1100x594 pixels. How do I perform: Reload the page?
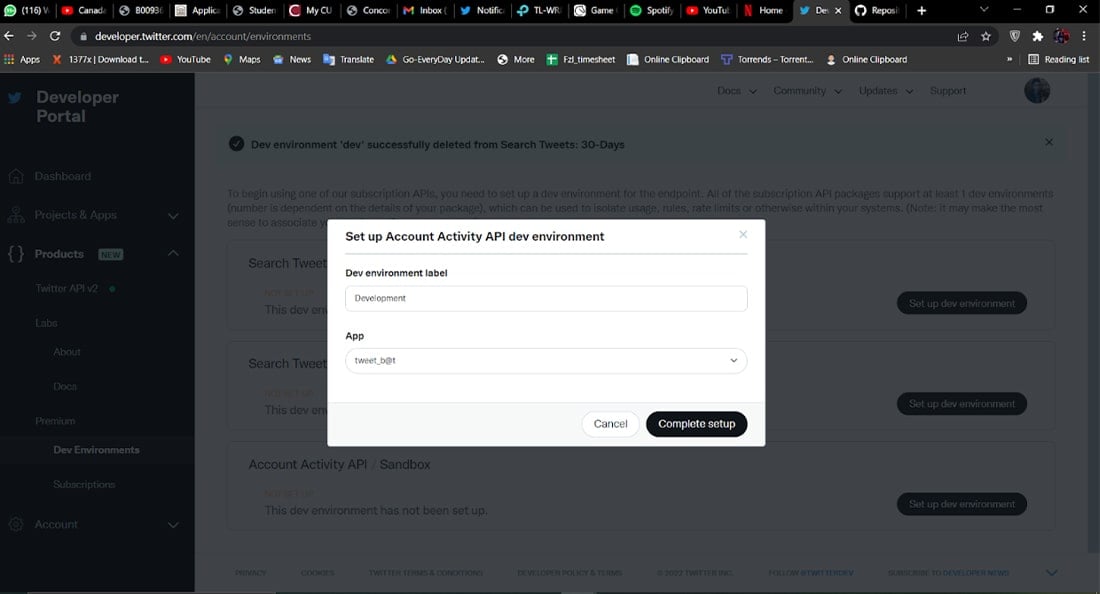[55, 36]
